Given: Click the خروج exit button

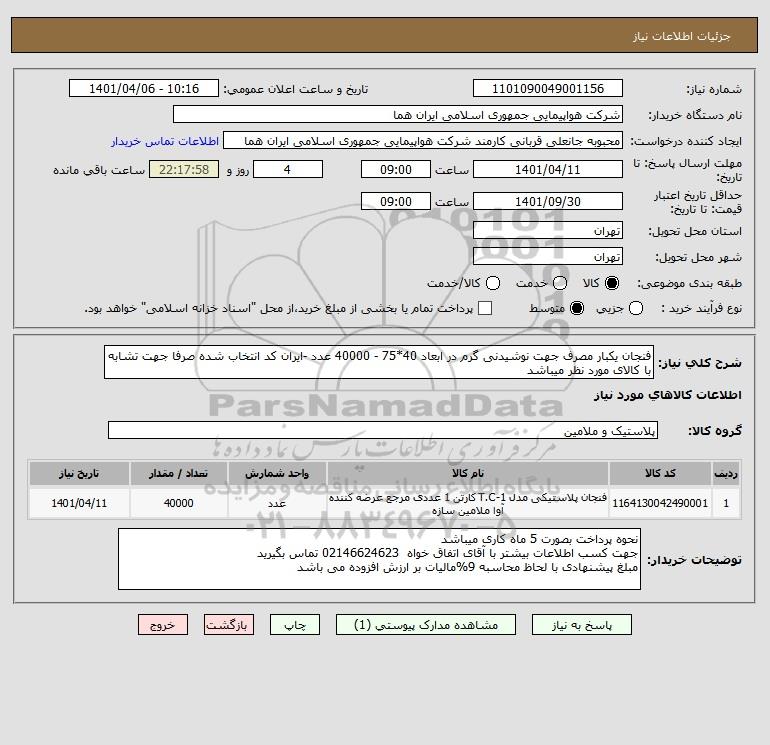Looking at the screenshot, I should (163, 625).
